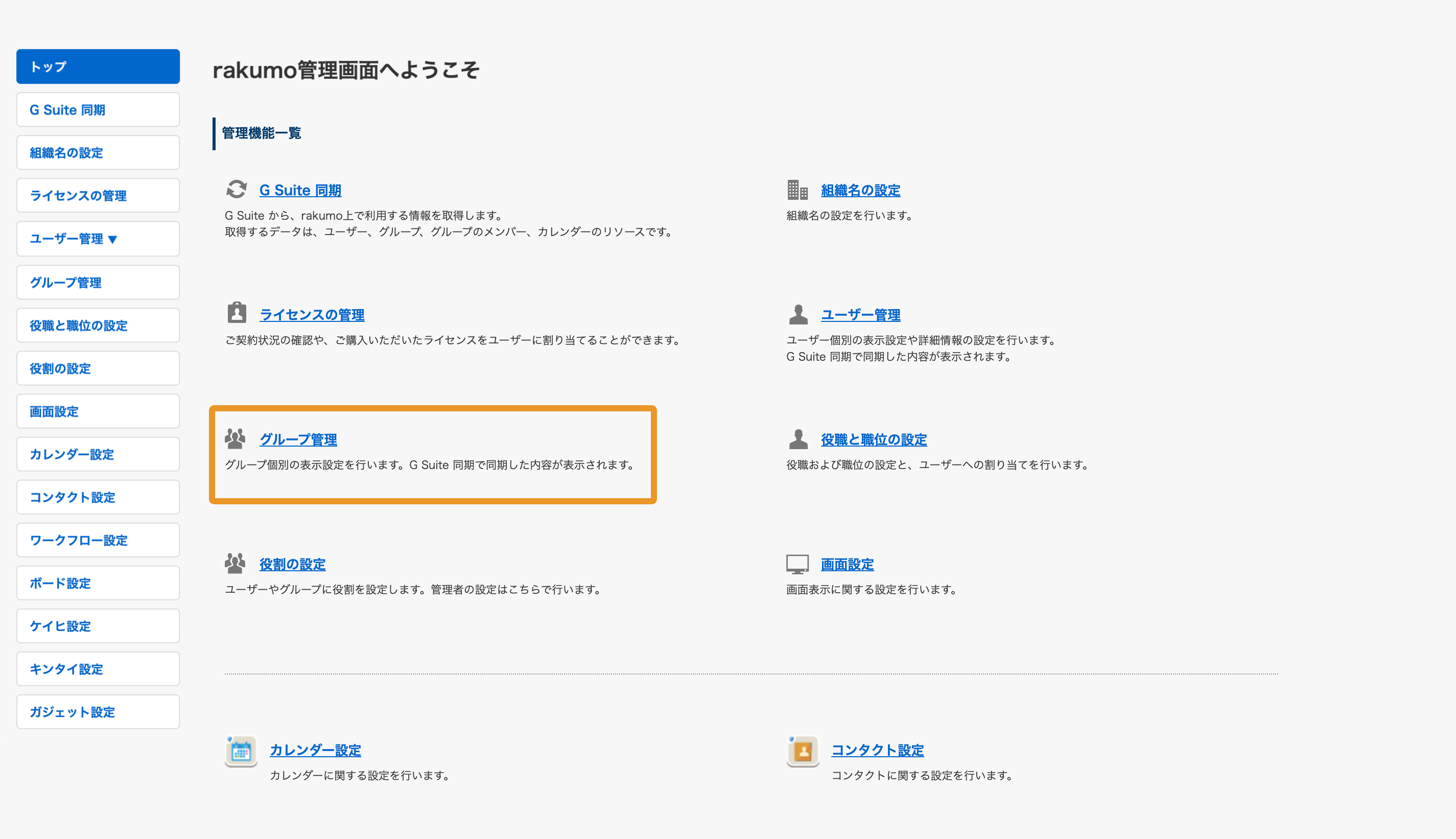The image size is (1456, 839).
Task: Open ケイヒ設定 in the sidebar
Action: pyautogui.click(x=98, y=626)
